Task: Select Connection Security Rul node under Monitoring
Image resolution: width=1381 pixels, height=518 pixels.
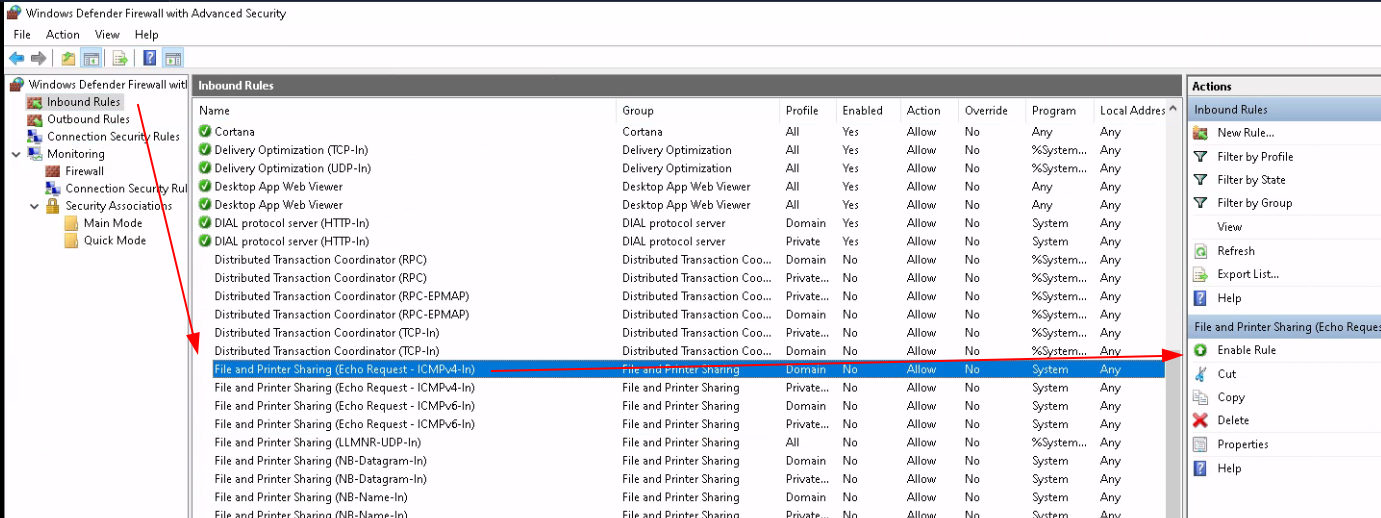Action: click(126, 188)
